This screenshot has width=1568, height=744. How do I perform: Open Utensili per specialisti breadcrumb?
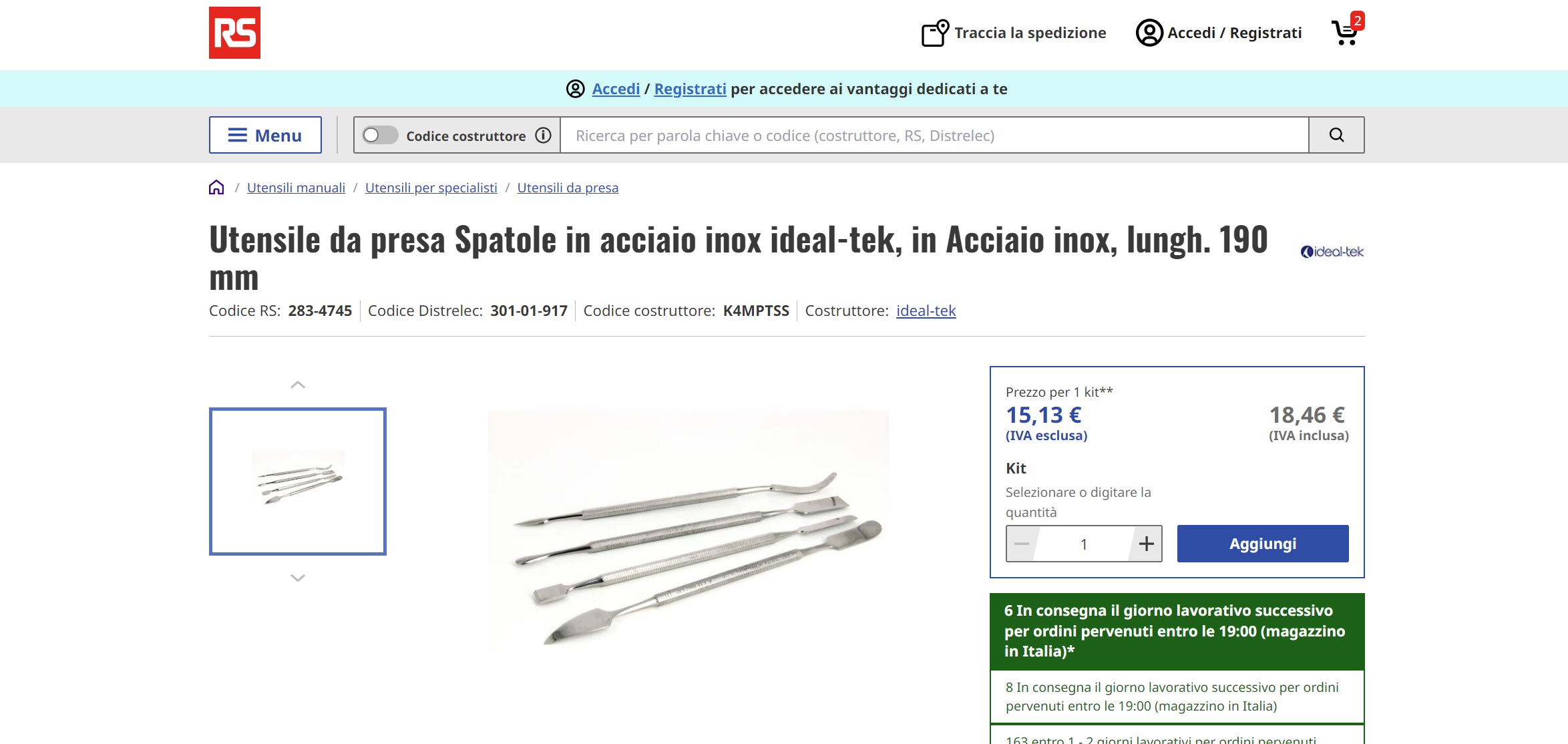click(431, 188)
